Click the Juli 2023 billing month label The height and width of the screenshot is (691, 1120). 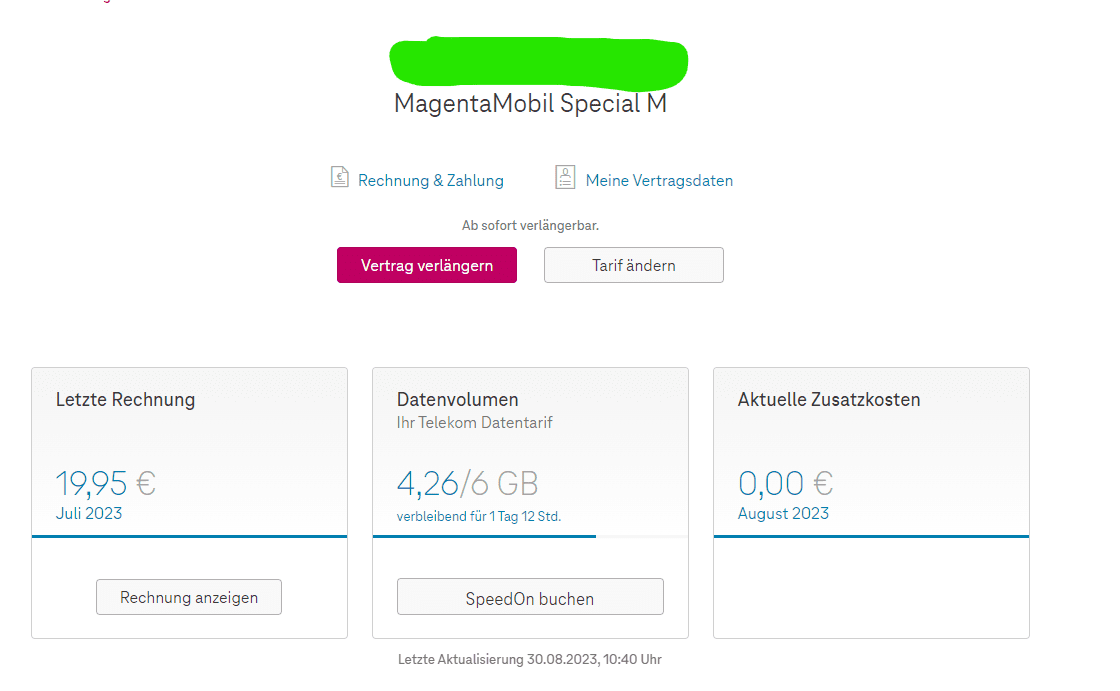point(89,514)
